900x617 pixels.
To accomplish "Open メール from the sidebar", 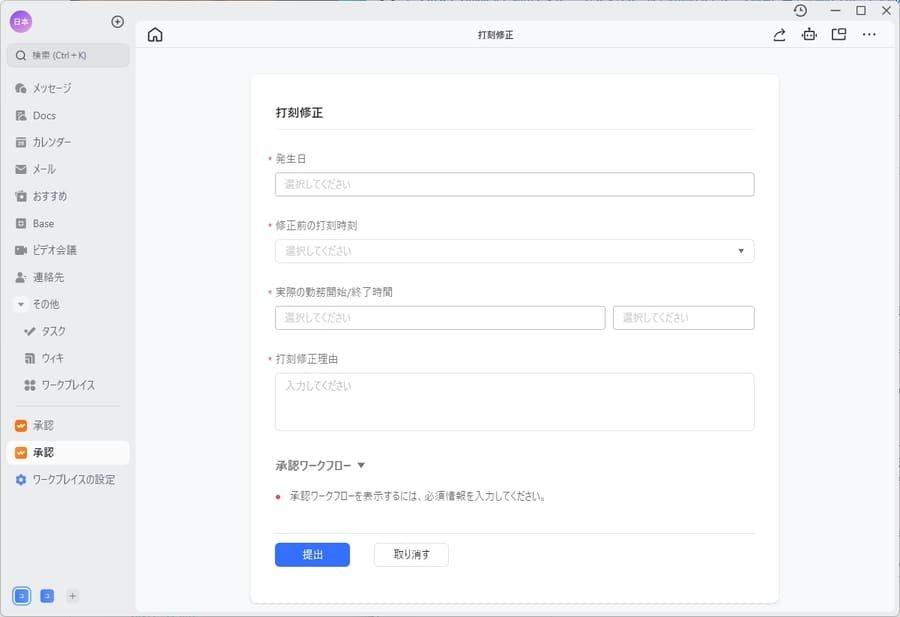I will tap(43, 169).
